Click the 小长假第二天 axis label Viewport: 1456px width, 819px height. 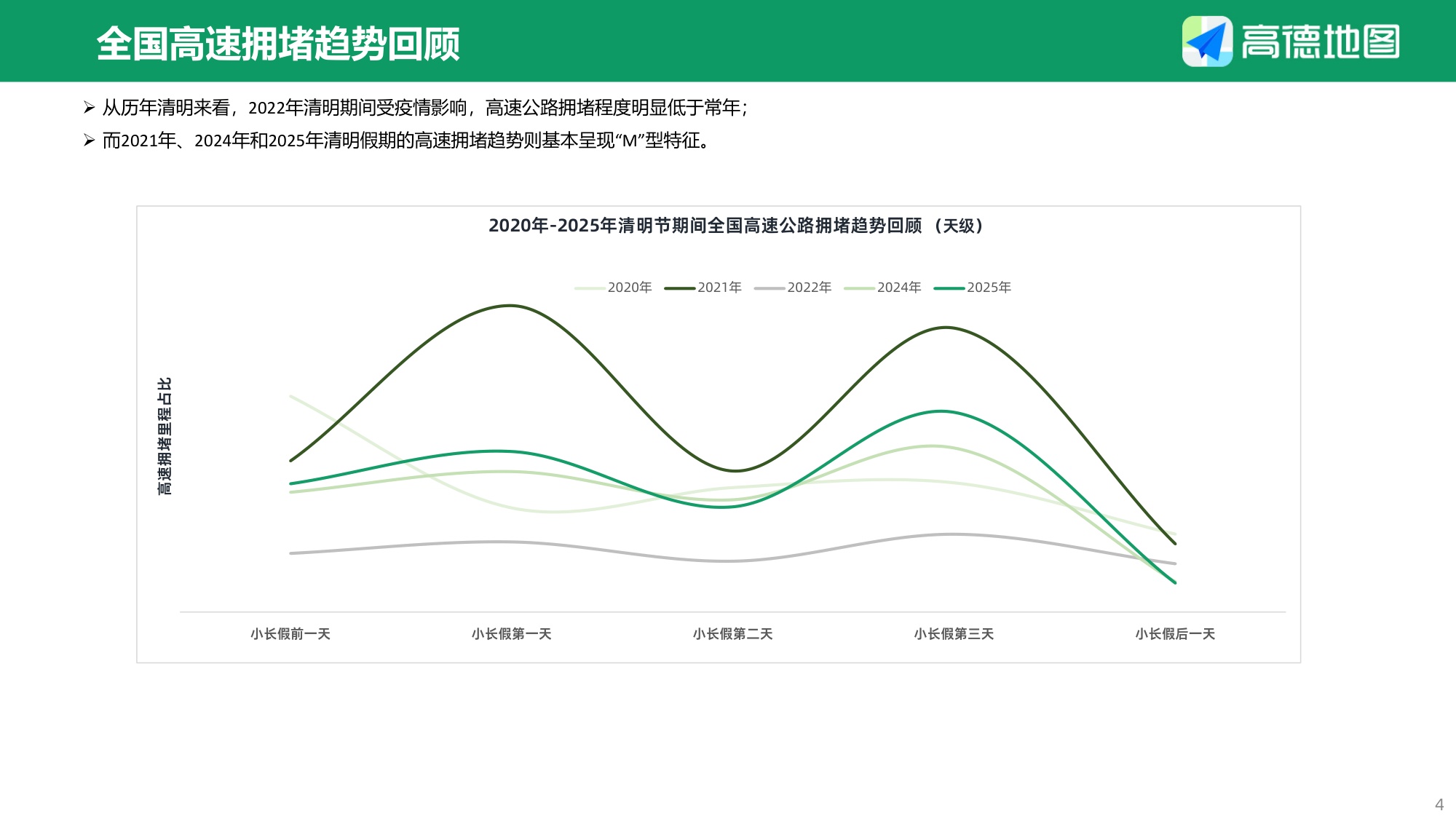click(x=732, y=635)
